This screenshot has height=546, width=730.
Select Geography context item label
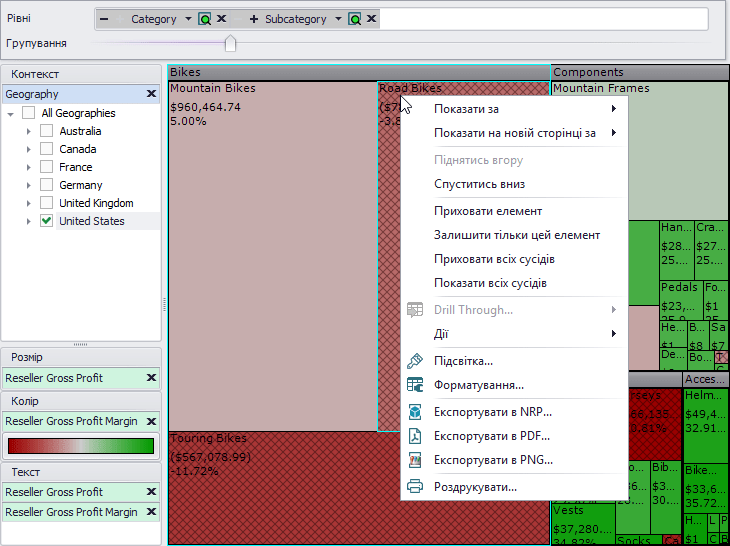(32, 94)
